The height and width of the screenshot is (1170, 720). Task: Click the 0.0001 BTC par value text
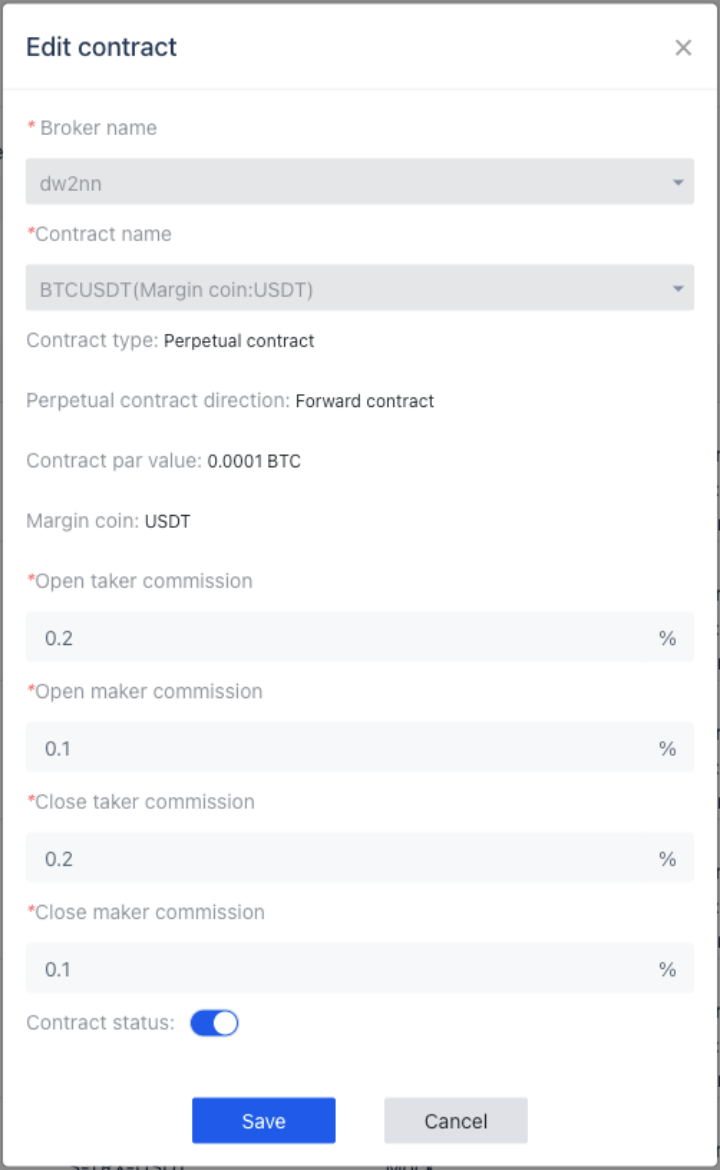click(254, 461)
